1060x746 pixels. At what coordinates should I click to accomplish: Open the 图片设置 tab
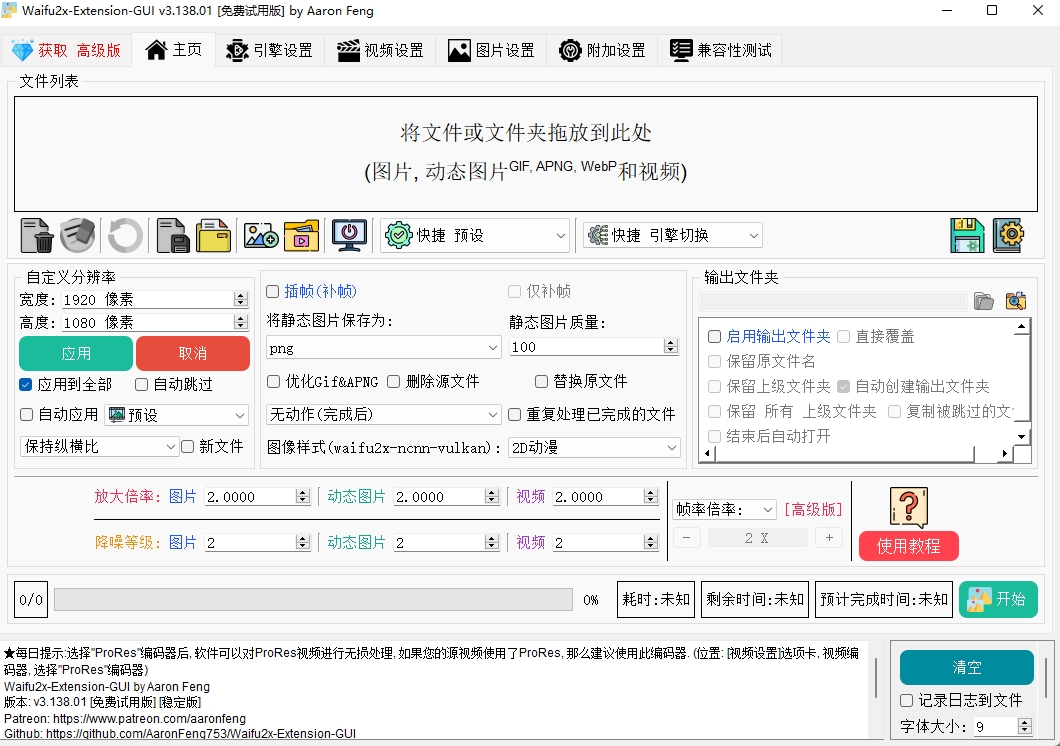click(491, 50)
